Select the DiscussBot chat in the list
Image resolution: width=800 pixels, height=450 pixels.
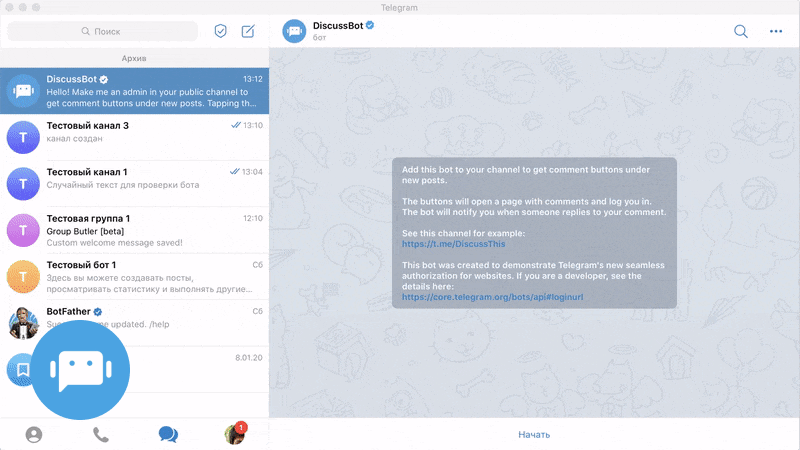[134, 91]
